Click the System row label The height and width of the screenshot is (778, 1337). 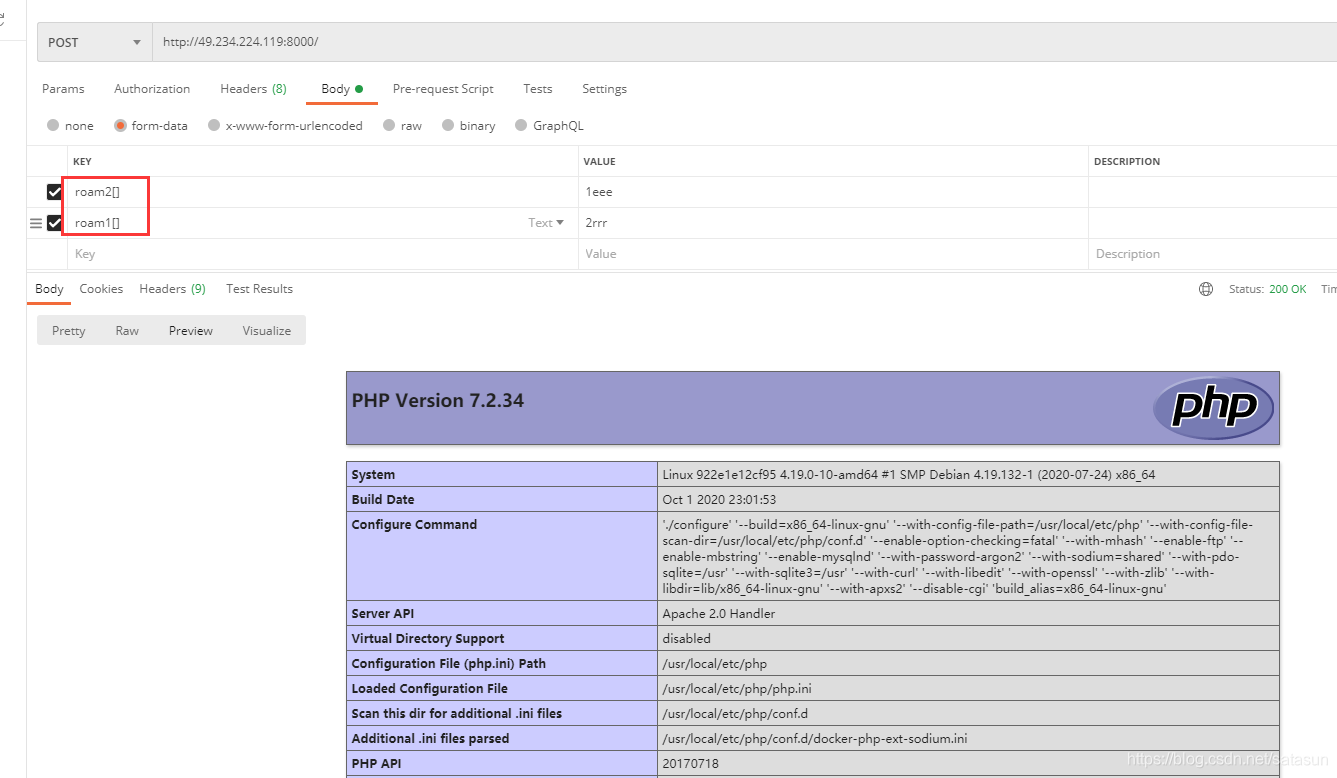pyautogui.click(x=373, y=475)
